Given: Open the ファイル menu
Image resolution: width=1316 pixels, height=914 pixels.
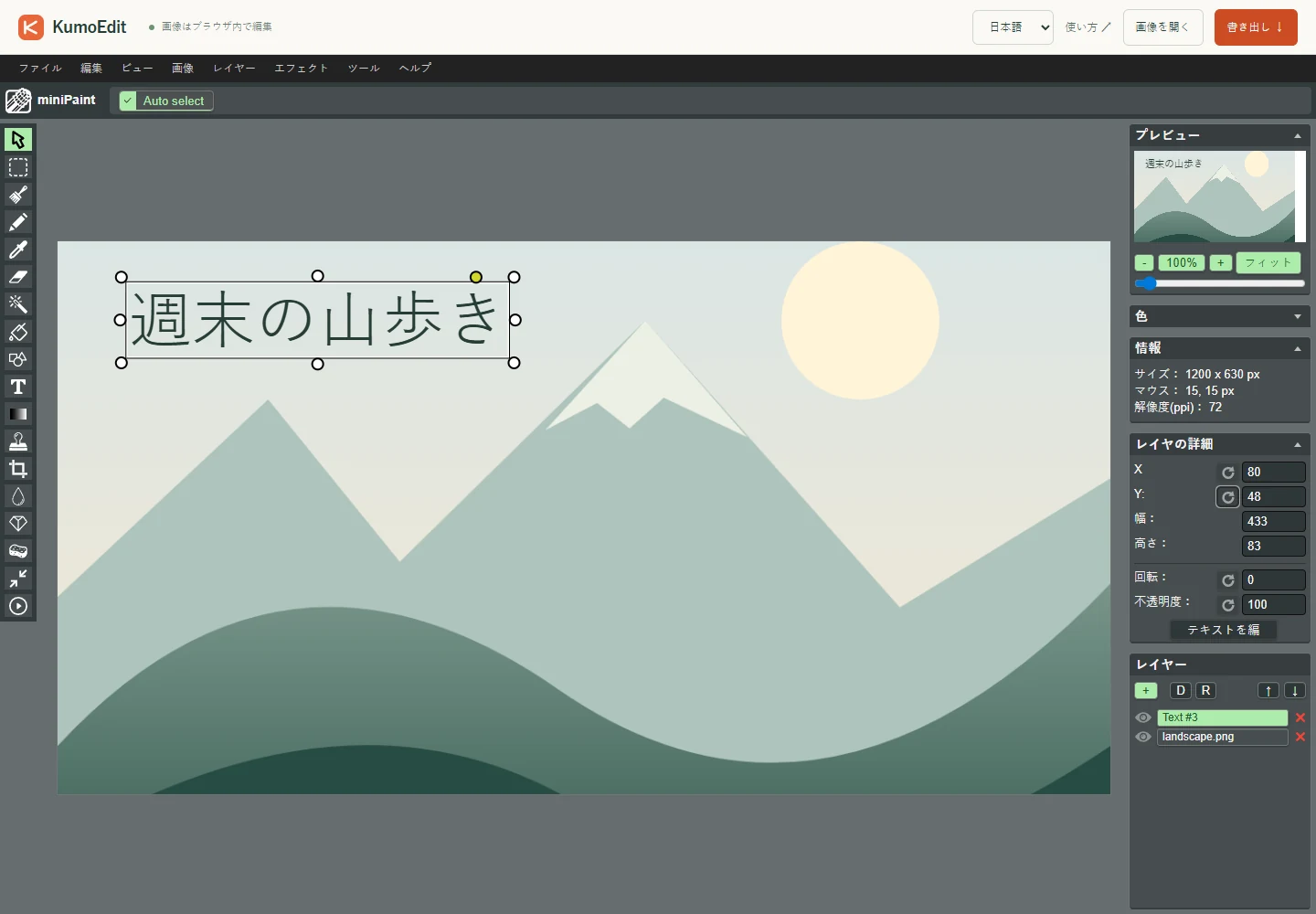Looking at the screenshot, I should click(x=40, y=68).
